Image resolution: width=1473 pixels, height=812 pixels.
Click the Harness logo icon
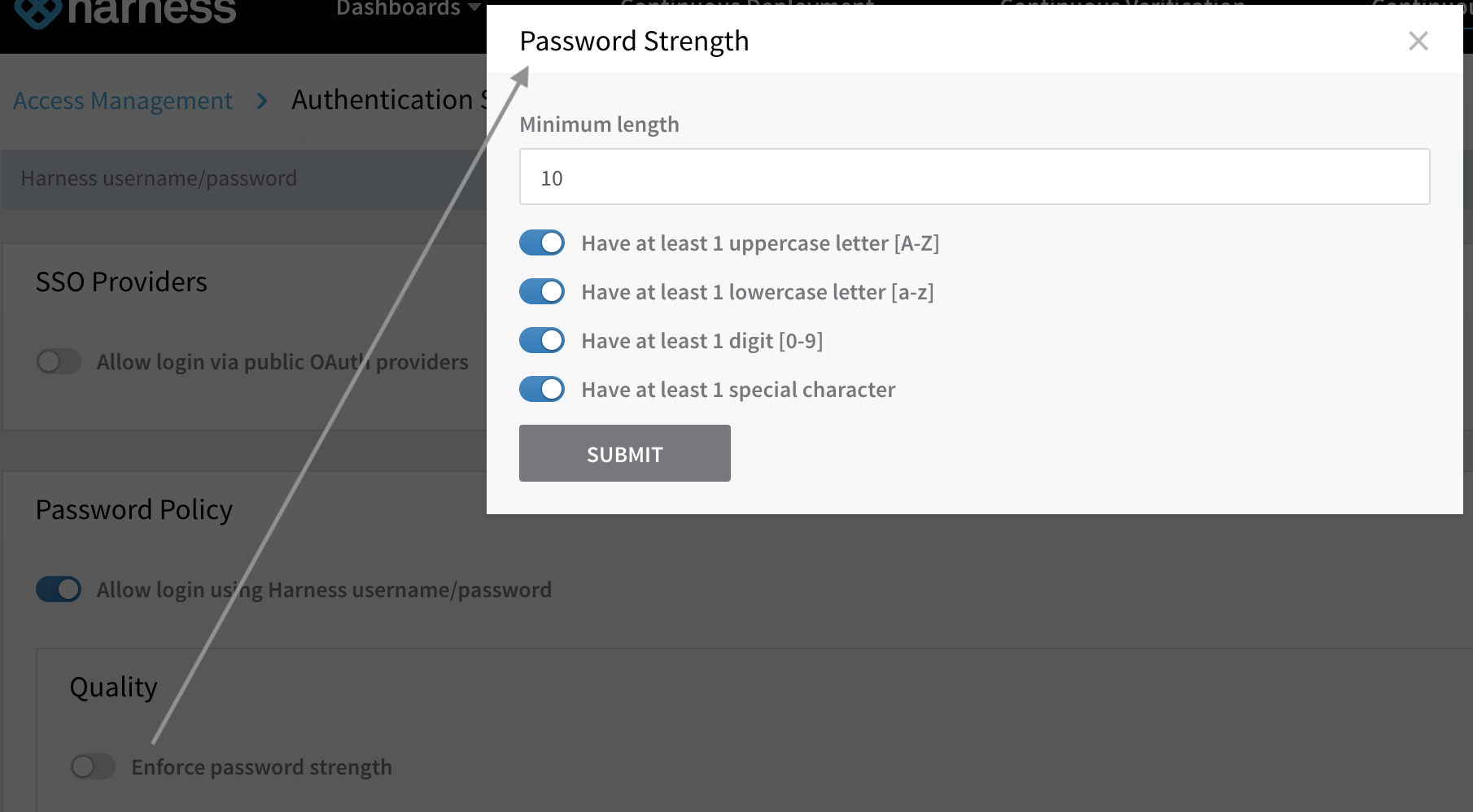point(37,13)
